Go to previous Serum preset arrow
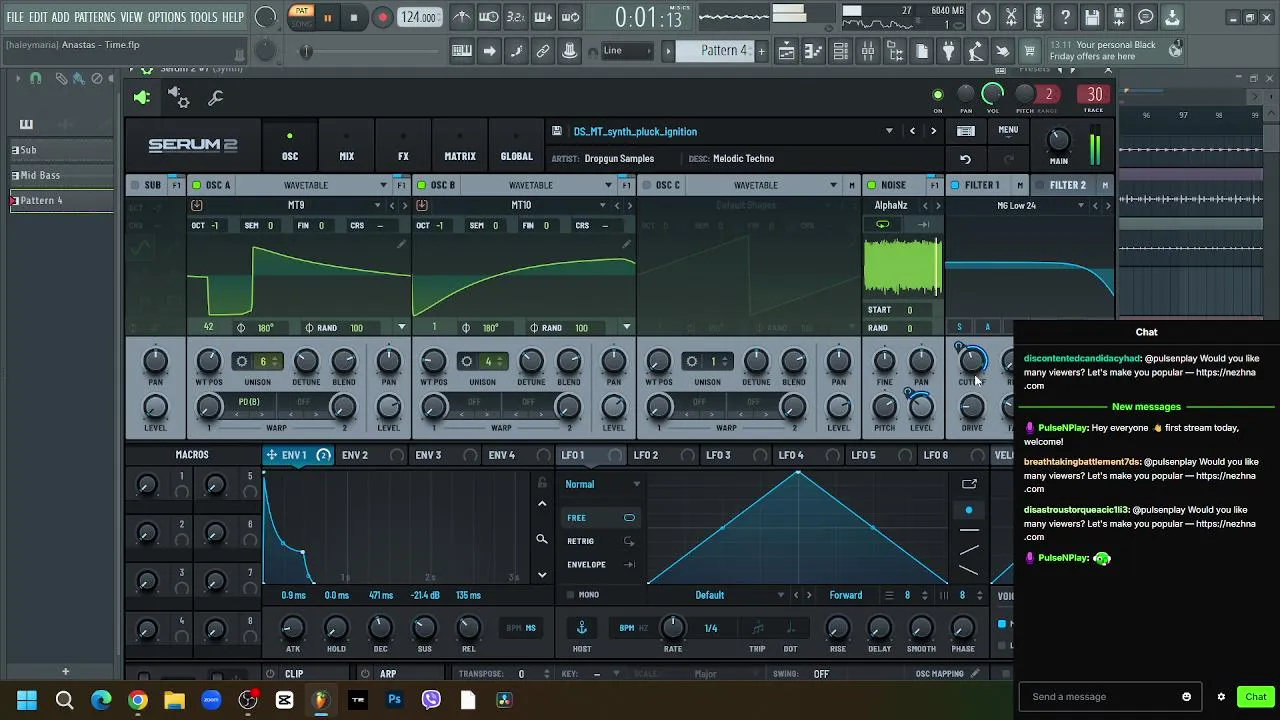This screenshot has height=720, width=1280. coord(912,131)
